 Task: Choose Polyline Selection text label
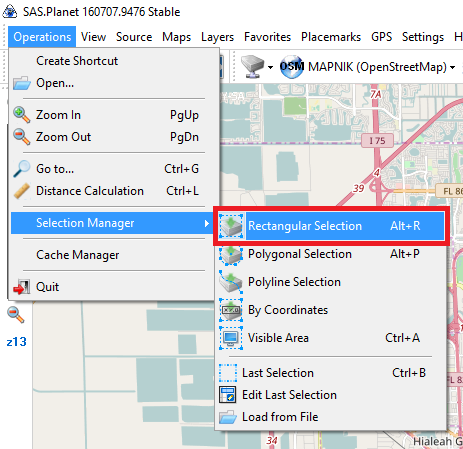coord(294,282)
